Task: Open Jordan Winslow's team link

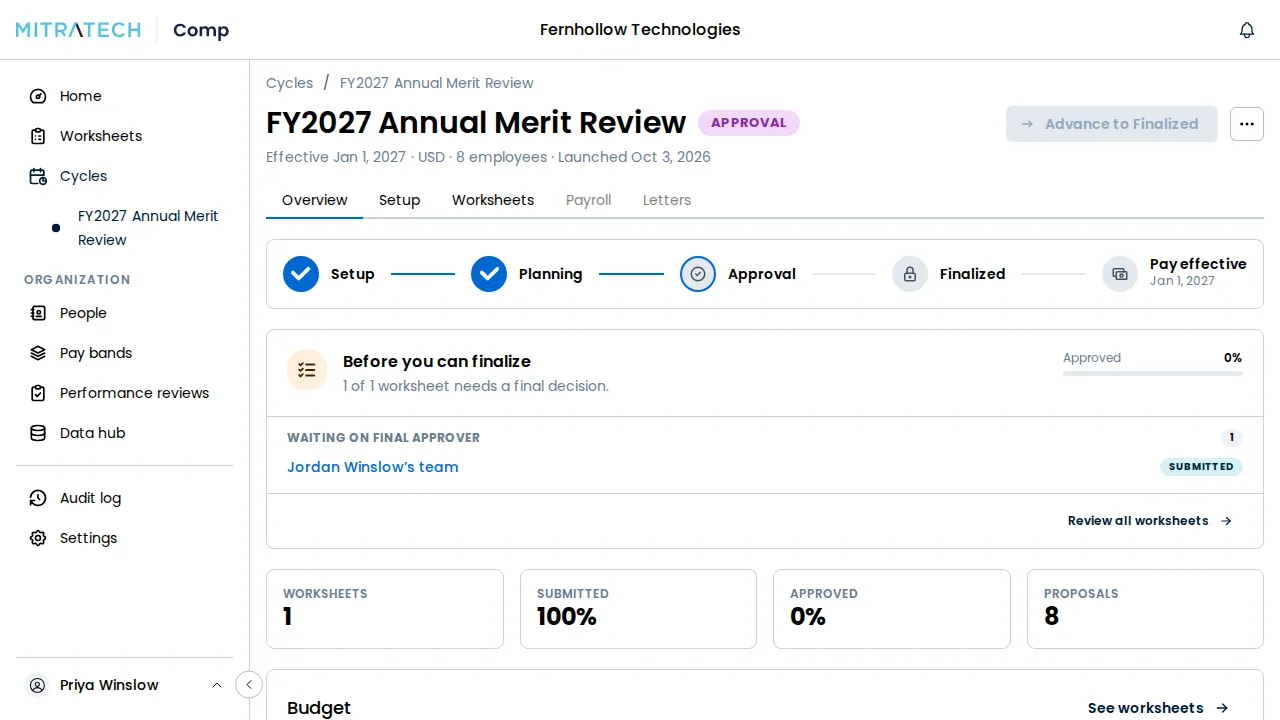Action: point(373,467)
